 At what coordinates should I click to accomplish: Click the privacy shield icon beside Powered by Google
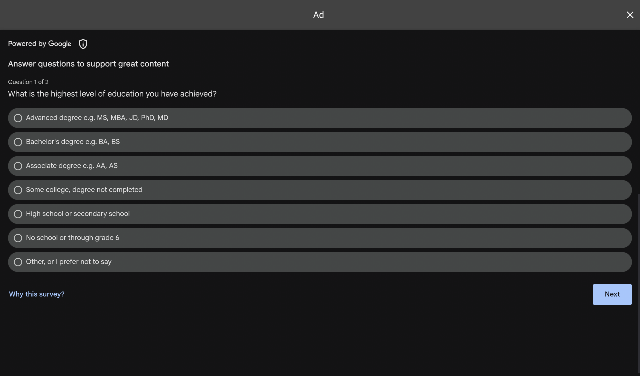click(x=83, y=44)
